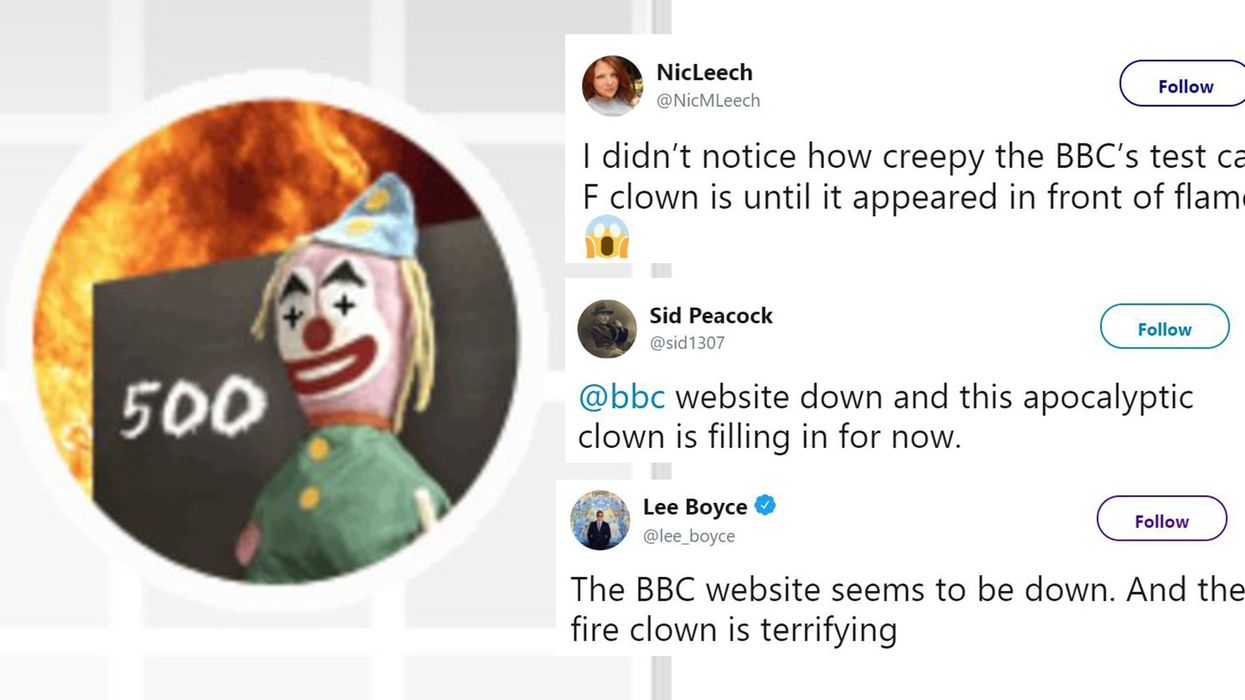The height and width of the screenshot is (700, 1245).
Task: Open the @bbc mention link
Action: click(622, 397)
